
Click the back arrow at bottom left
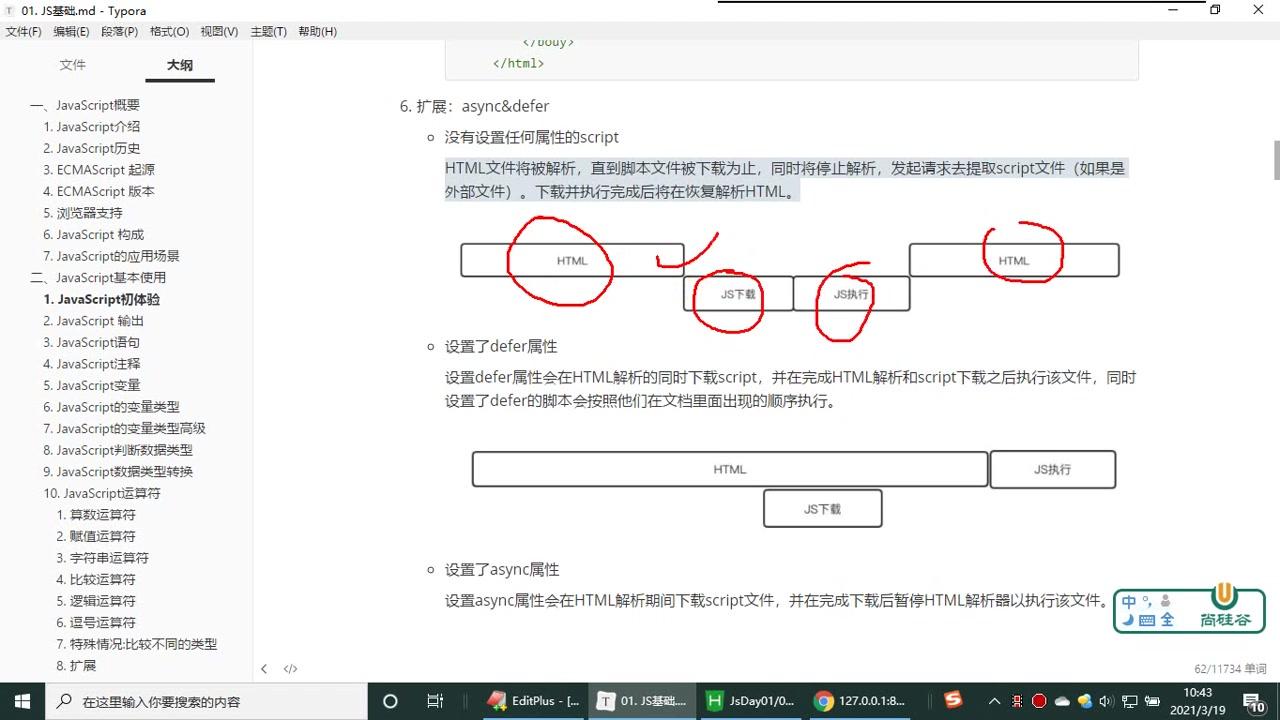pos(264,668)
